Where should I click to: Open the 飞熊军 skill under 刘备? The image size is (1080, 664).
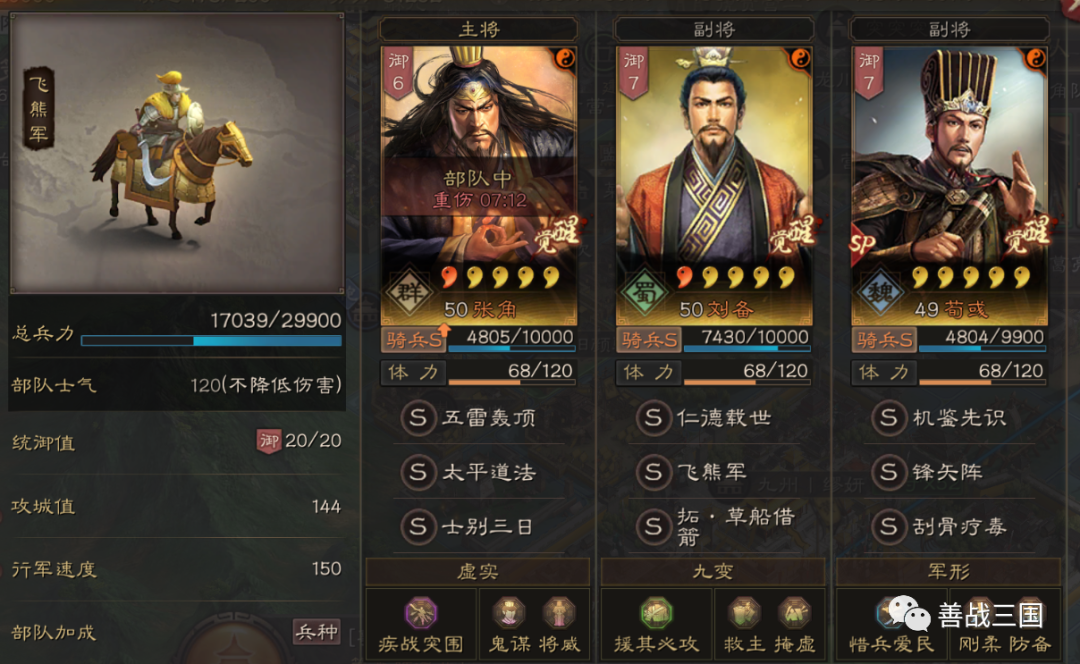point(714,473)
